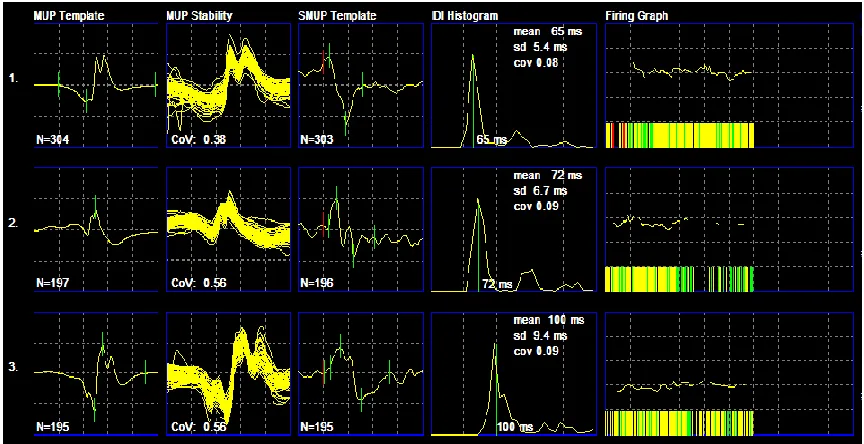
Task: Click the N=197 count label
Action: coord(53,284)
